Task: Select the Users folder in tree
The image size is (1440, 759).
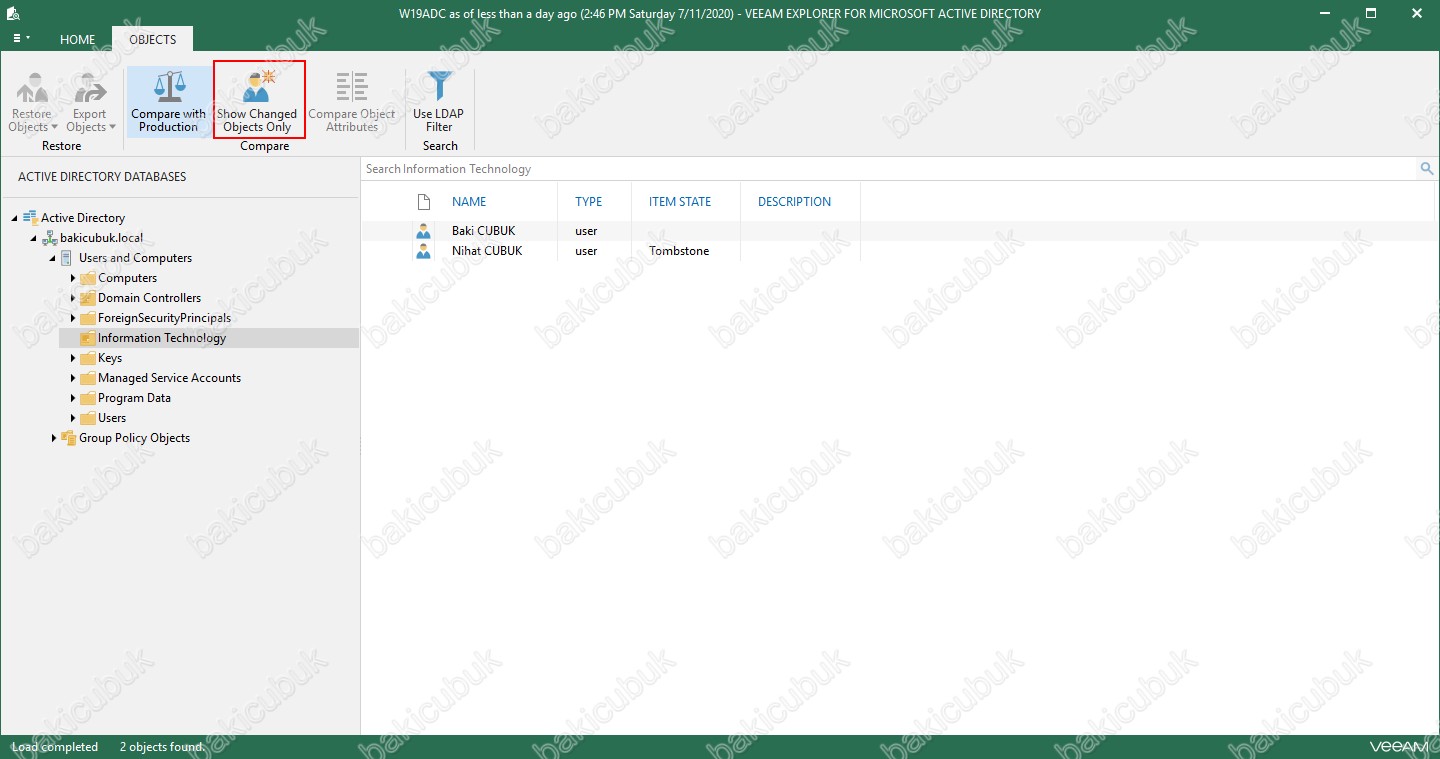Action: coord(112,418)
